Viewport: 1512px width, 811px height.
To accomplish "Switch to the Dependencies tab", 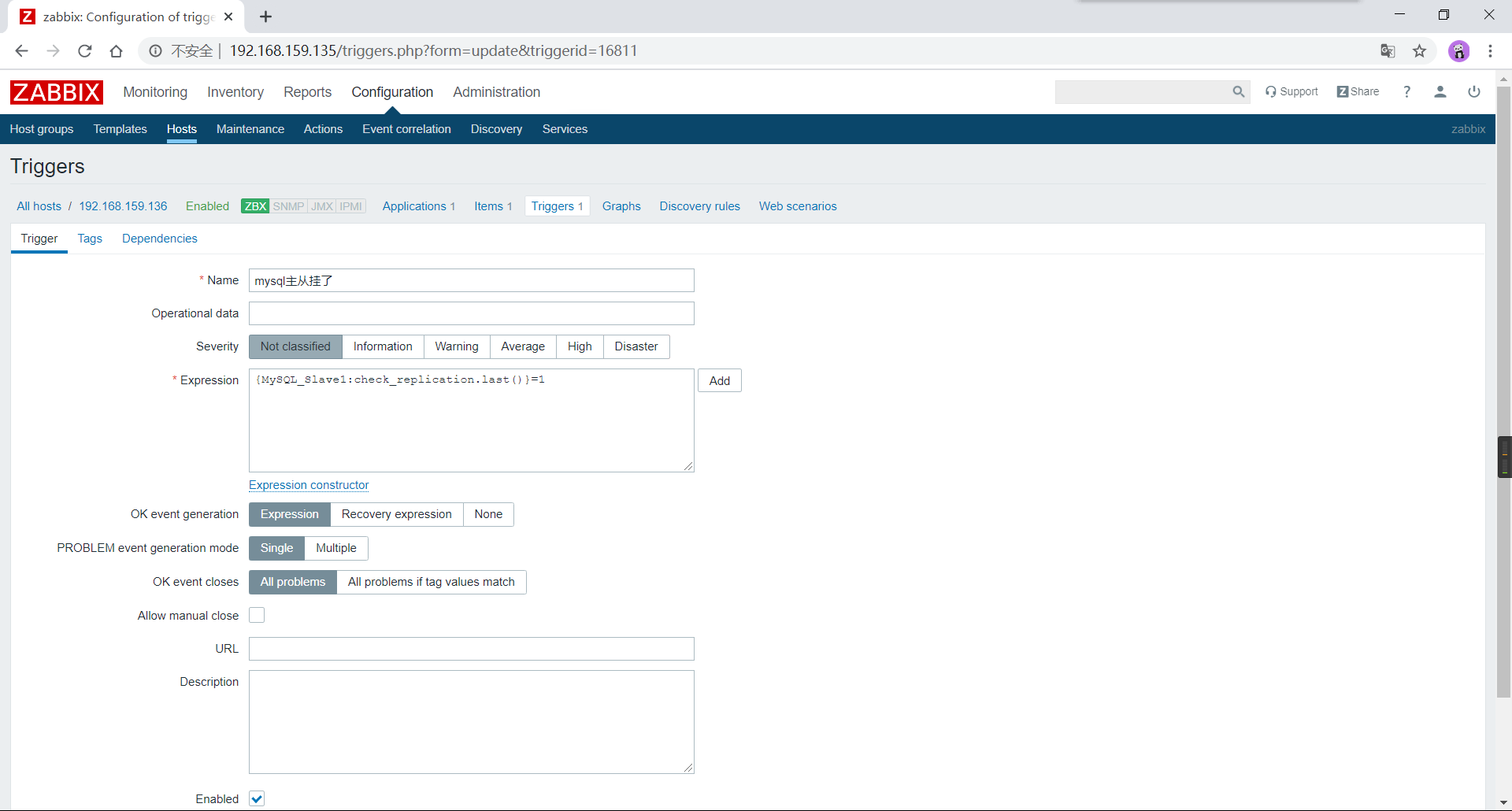I will pos(160,239).
